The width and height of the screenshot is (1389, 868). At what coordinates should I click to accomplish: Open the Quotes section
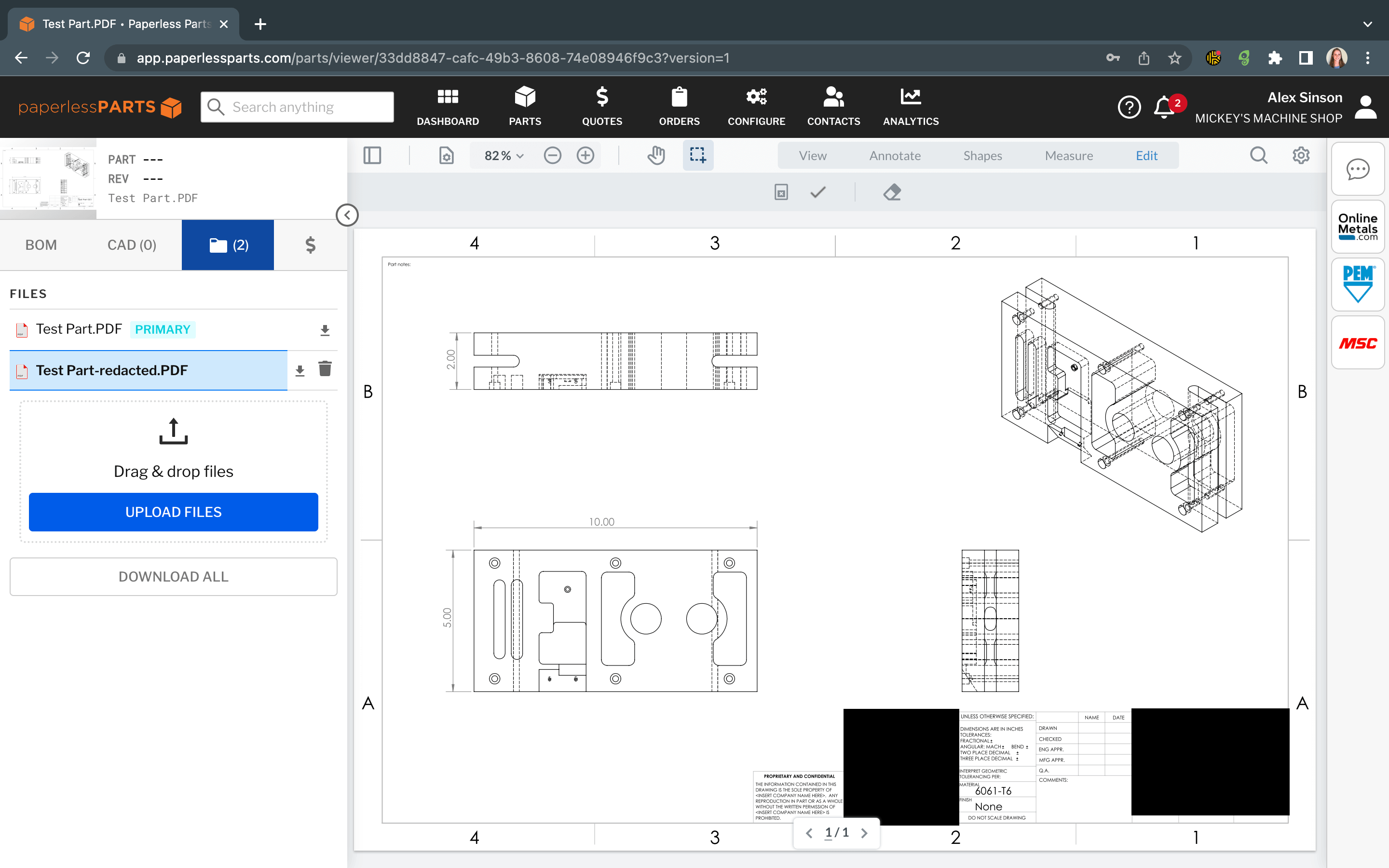click(602, 107)
